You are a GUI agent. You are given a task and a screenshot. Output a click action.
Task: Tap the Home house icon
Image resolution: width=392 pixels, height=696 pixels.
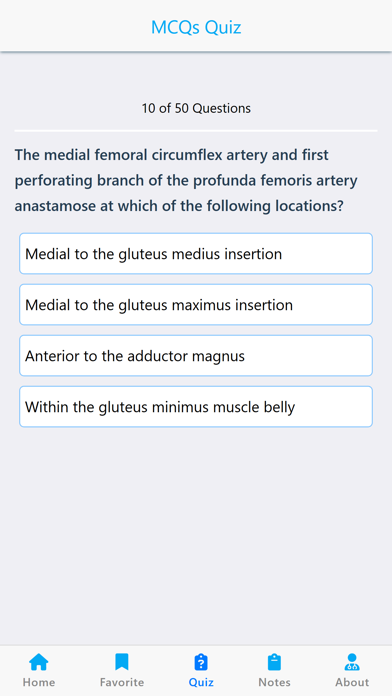pos(39,662)
